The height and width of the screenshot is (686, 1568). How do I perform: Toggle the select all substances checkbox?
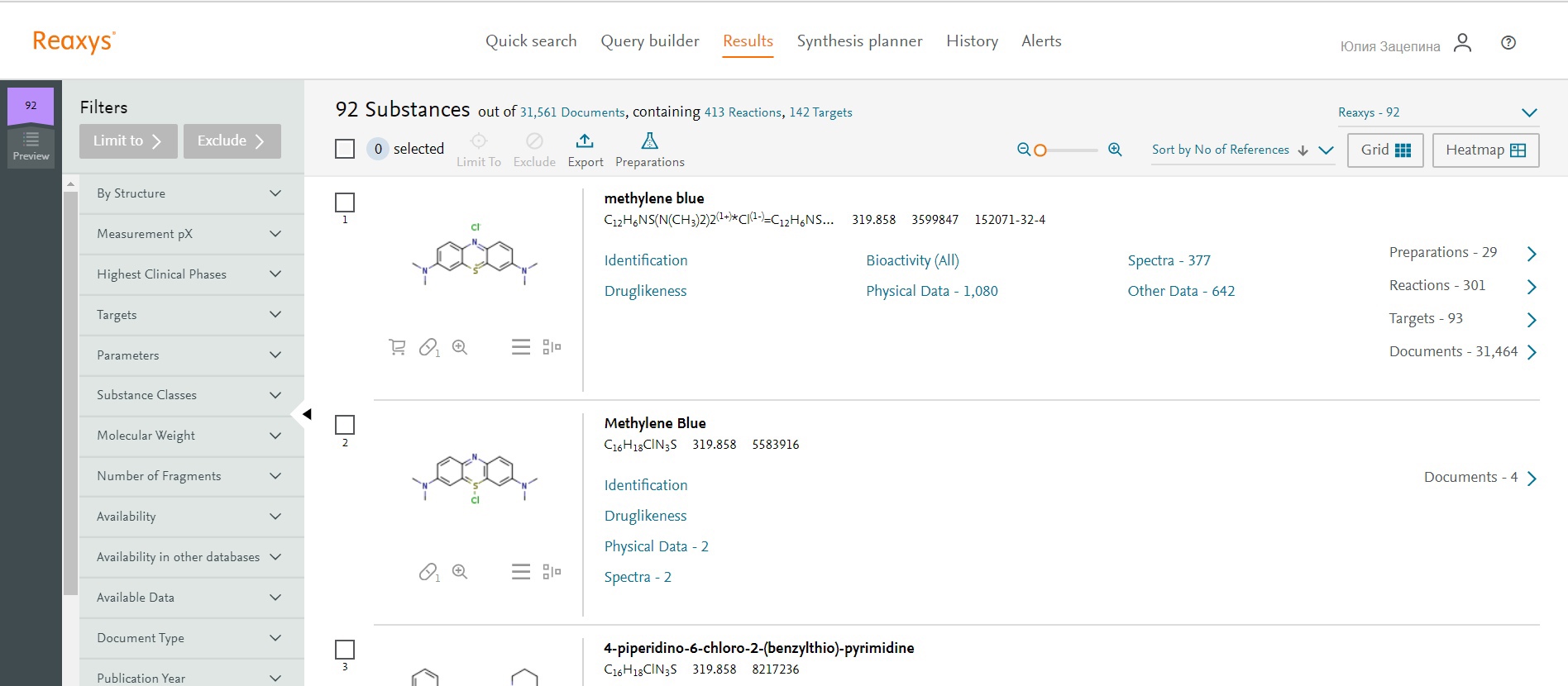345,149
